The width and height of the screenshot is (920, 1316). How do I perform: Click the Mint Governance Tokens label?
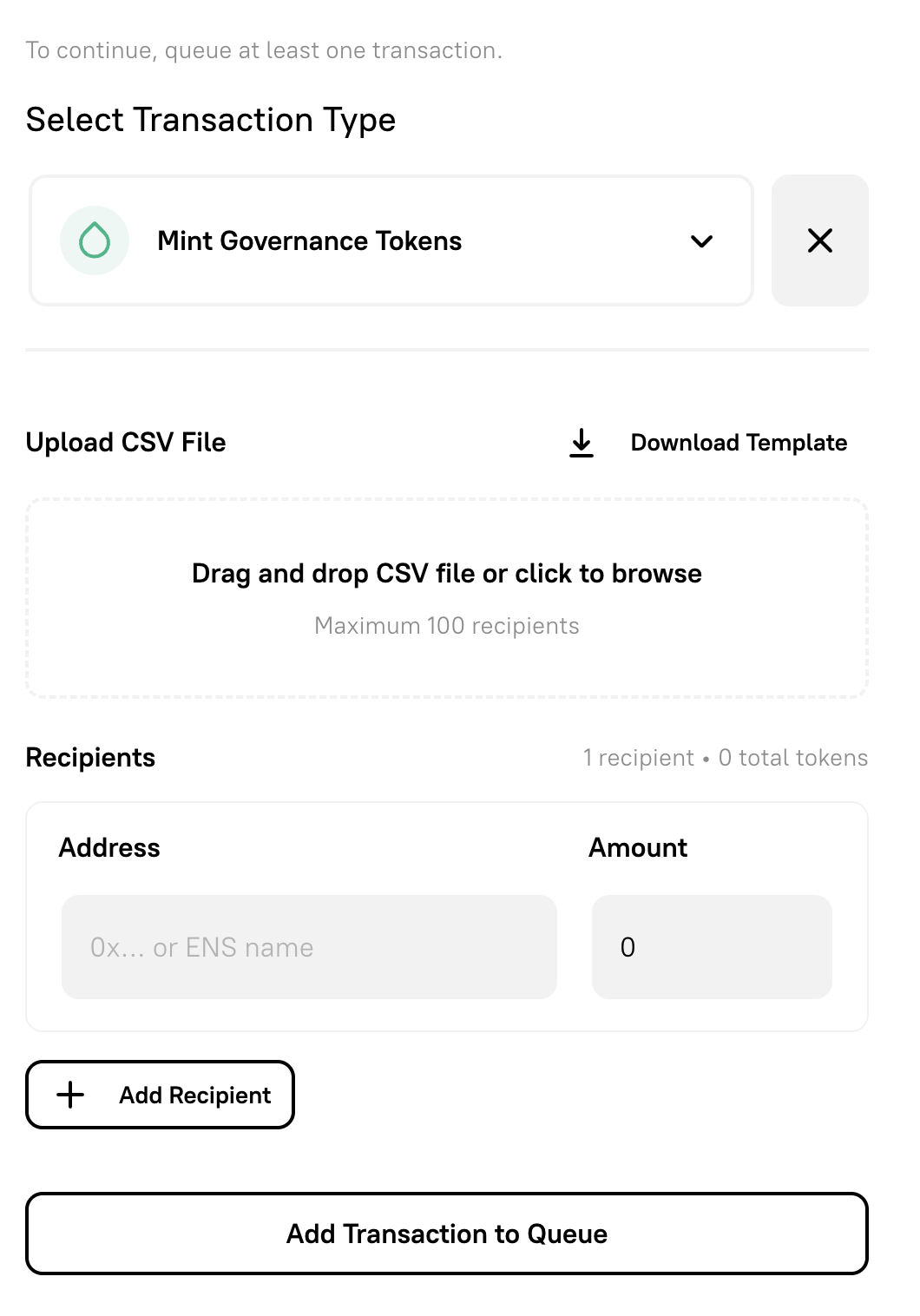[x=309, y=240]
